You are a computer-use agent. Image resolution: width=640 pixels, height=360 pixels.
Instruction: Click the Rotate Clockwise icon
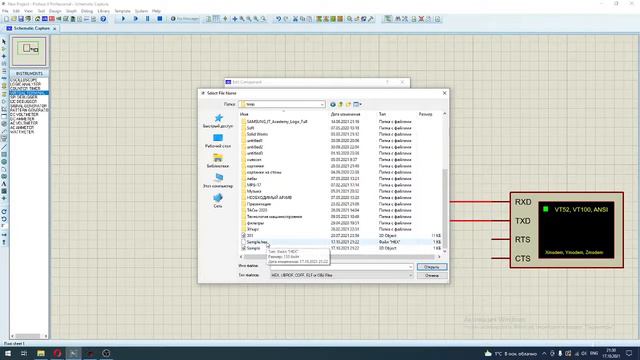4,212
